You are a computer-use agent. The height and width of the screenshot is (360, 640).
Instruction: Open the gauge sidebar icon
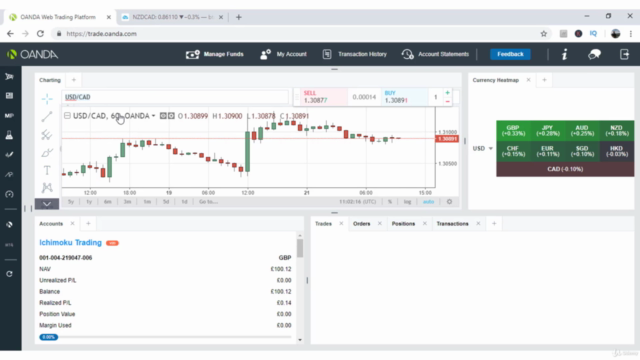click(9, 194)
